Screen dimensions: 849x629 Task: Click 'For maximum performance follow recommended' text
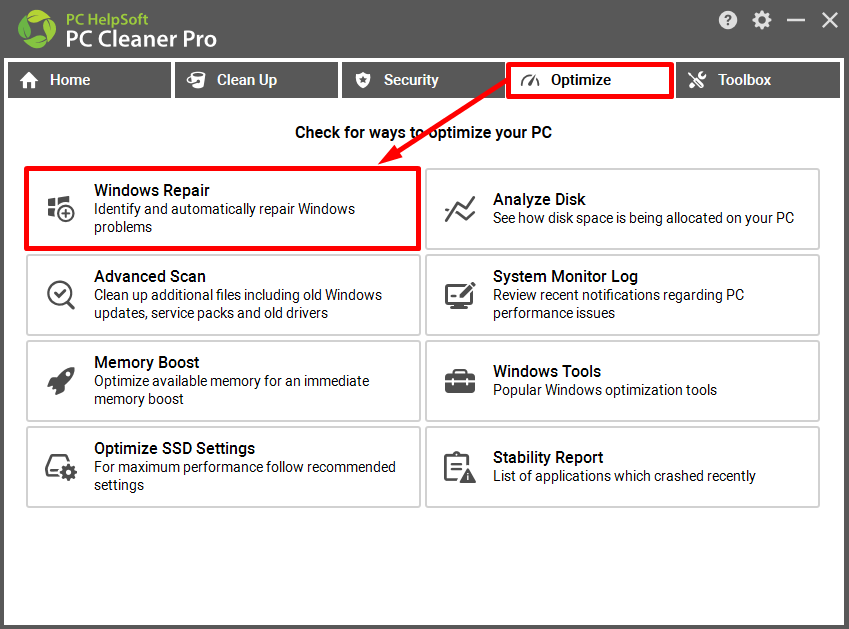coord(245,467)
